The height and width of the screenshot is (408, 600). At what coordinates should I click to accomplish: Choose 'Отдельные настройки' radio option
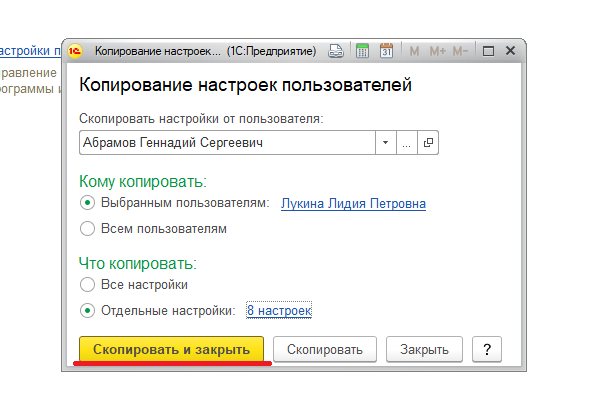(87, 310)
